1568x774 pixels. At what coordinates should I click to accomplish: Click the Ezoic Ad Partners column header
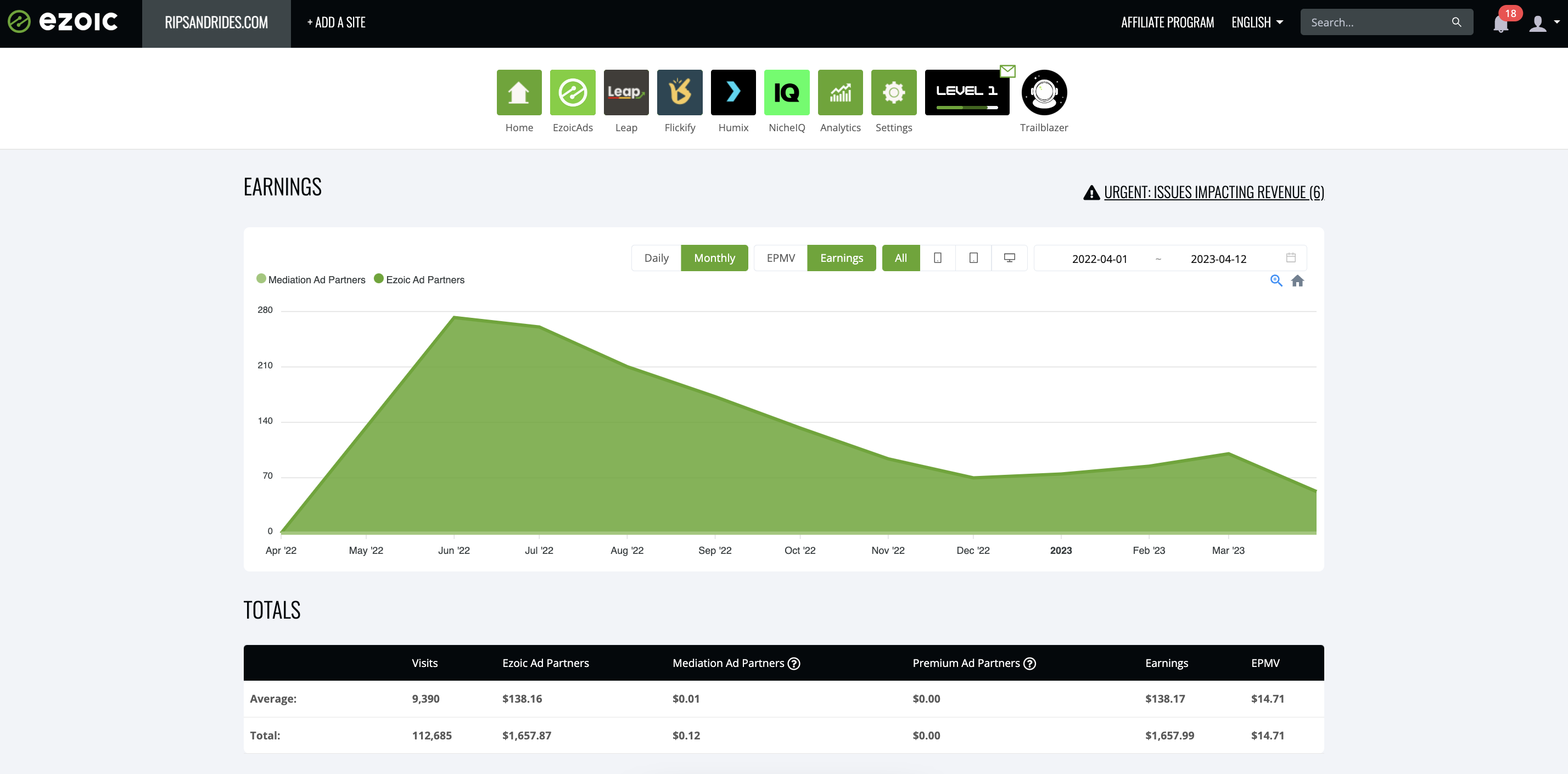point(545,663)
